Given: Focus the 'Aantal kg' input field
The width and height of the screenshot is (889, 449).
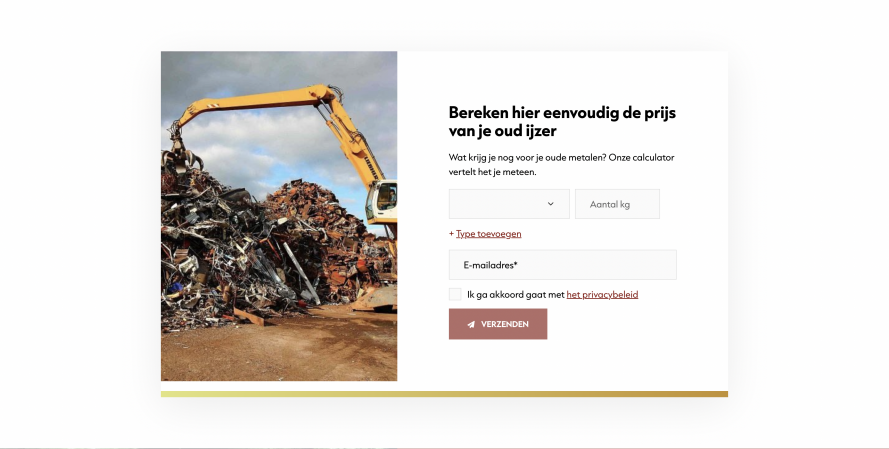Looking at the screenshot, I should click(x=617, y=204).
